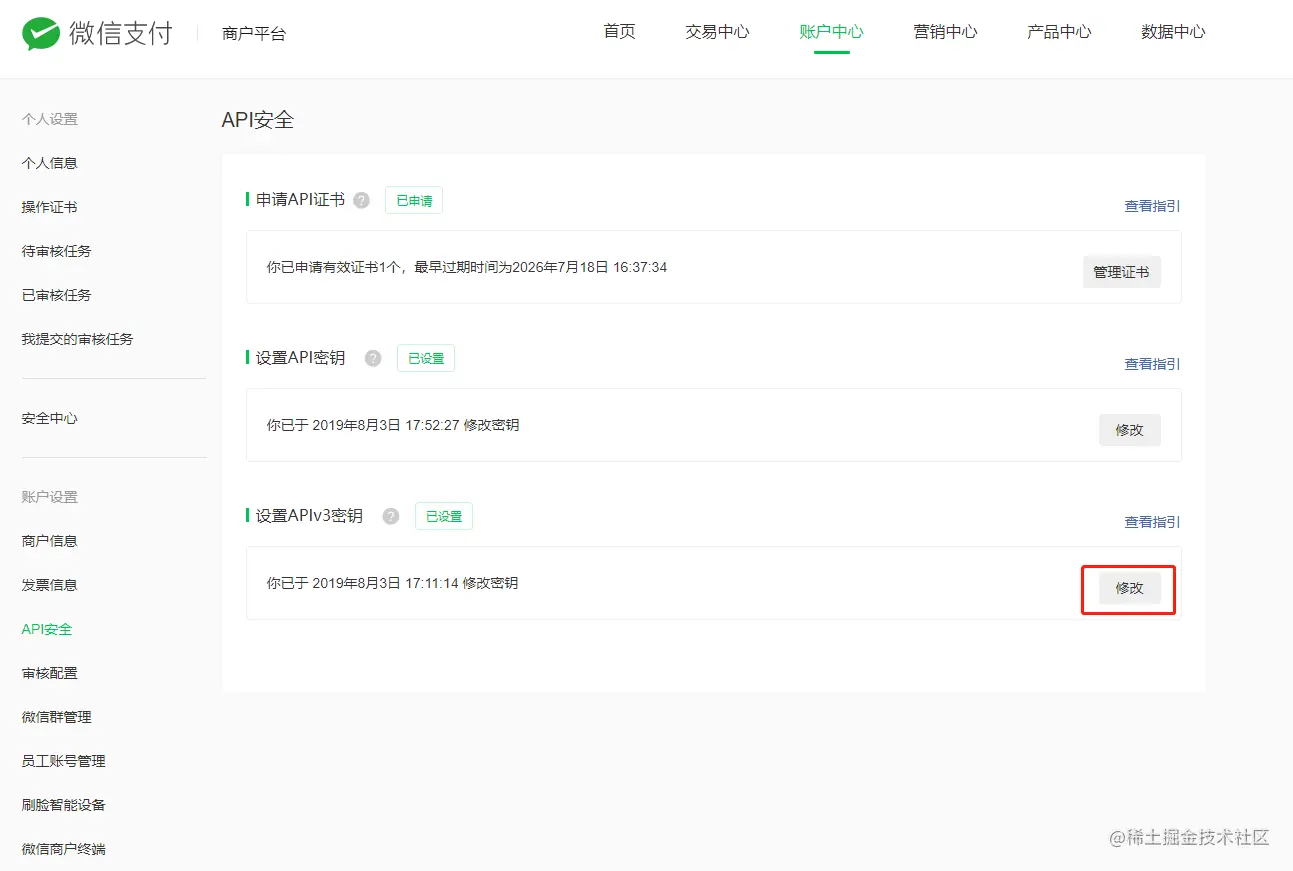Screen dimensions: 1293x871
Task: Open the 首页 top navigation tab
Action: [620, 31]
